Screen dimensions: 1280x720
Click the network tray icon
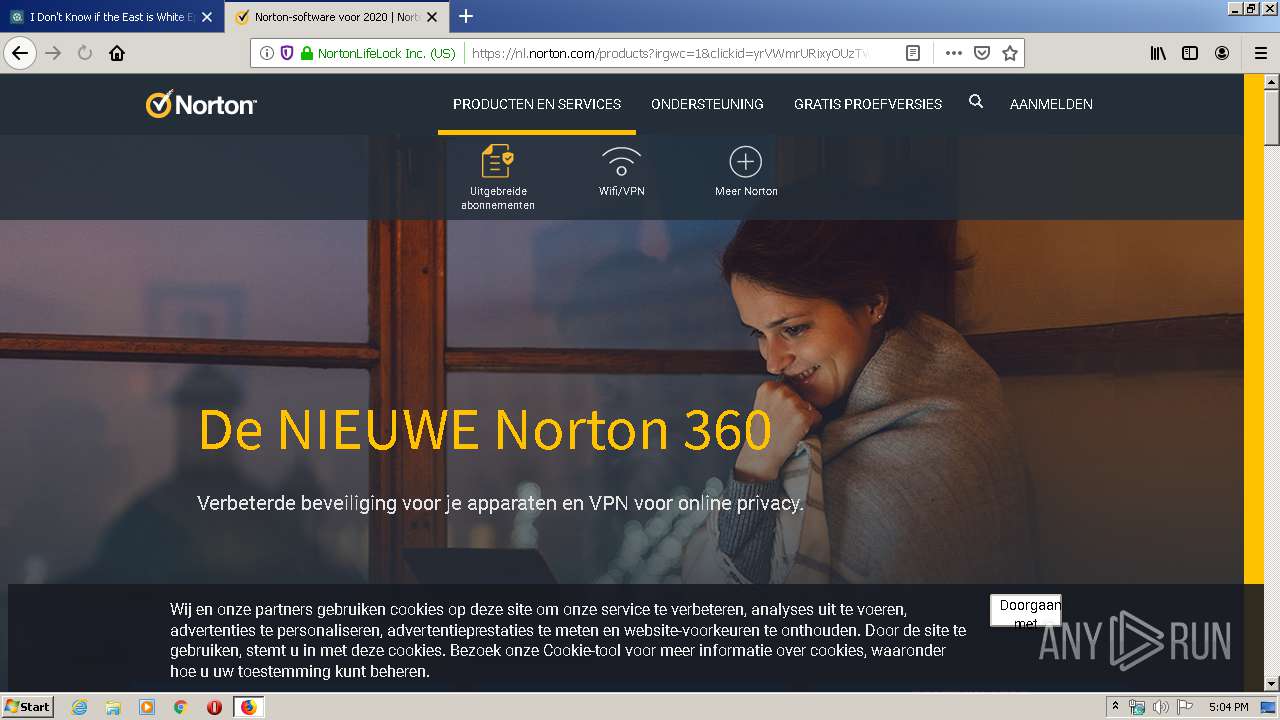(1137, 707)
